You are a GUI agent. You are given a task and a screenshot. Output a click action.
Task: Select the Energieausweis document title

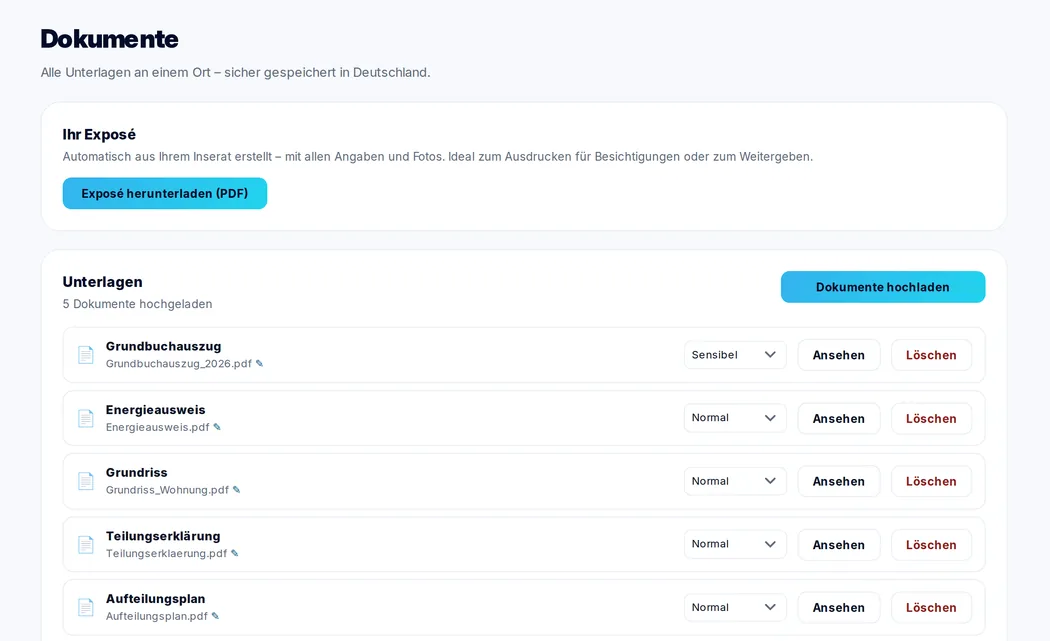tap(155, 410)
